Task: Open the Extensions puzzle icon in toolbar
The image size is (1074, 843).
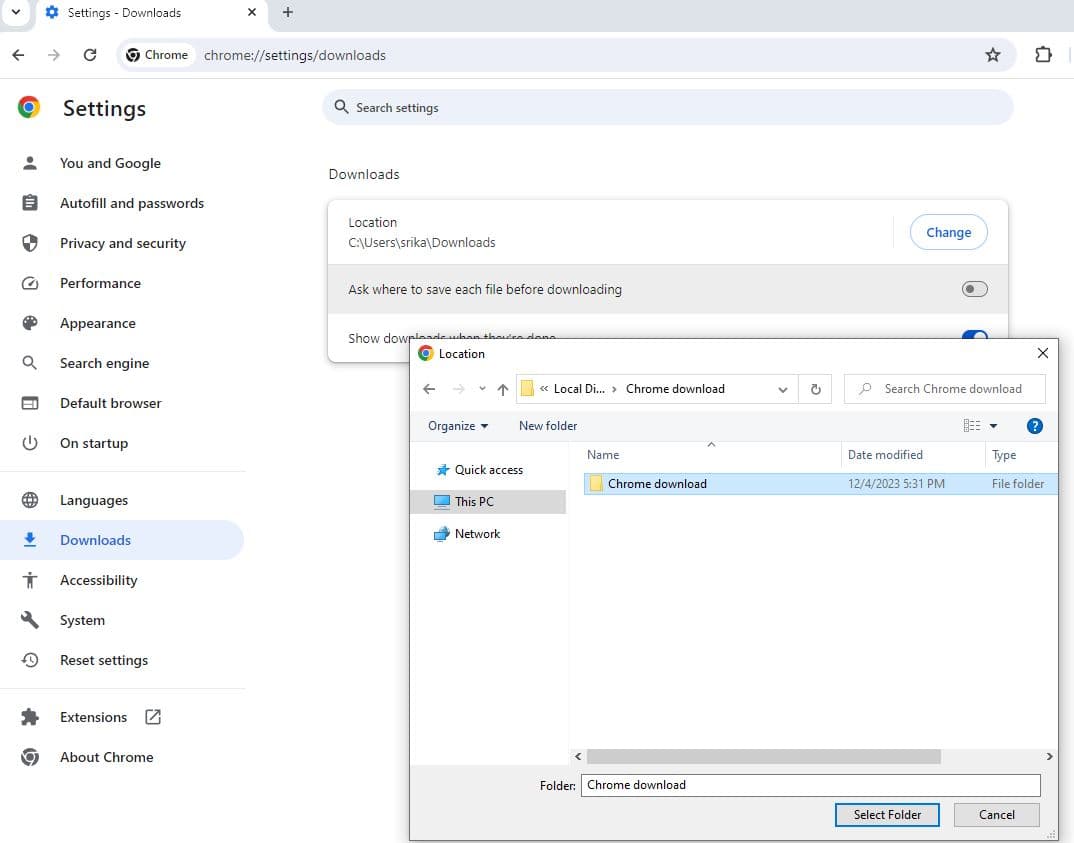Action: coord(1043,55)
